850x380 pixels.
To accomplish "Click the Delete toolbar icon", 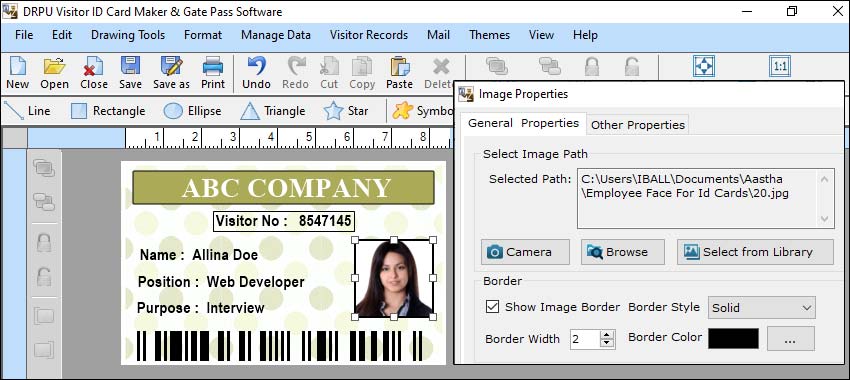I will [x=439, y=73].
